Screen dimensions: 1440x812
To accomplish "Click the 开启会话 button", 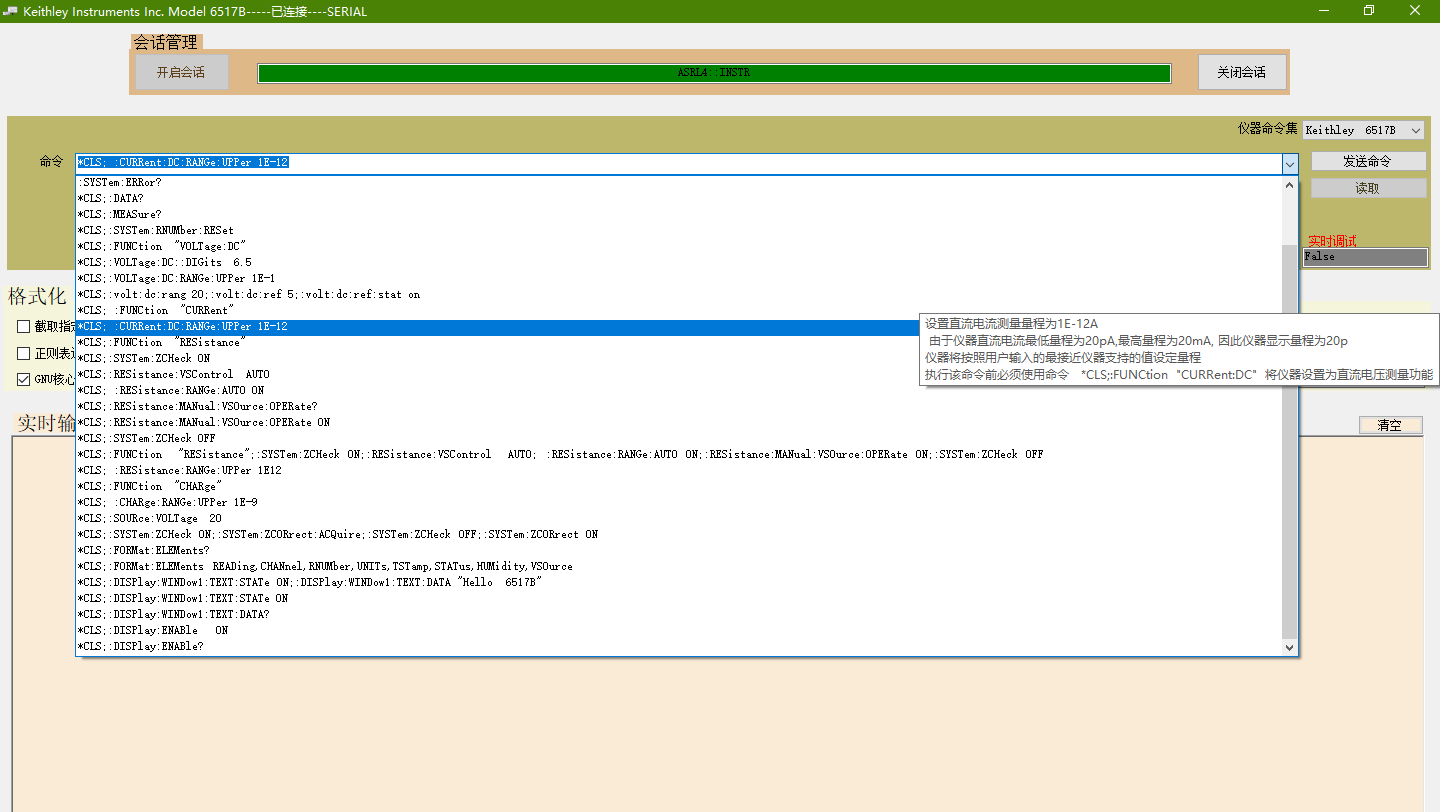I will [x=181, y=72].
